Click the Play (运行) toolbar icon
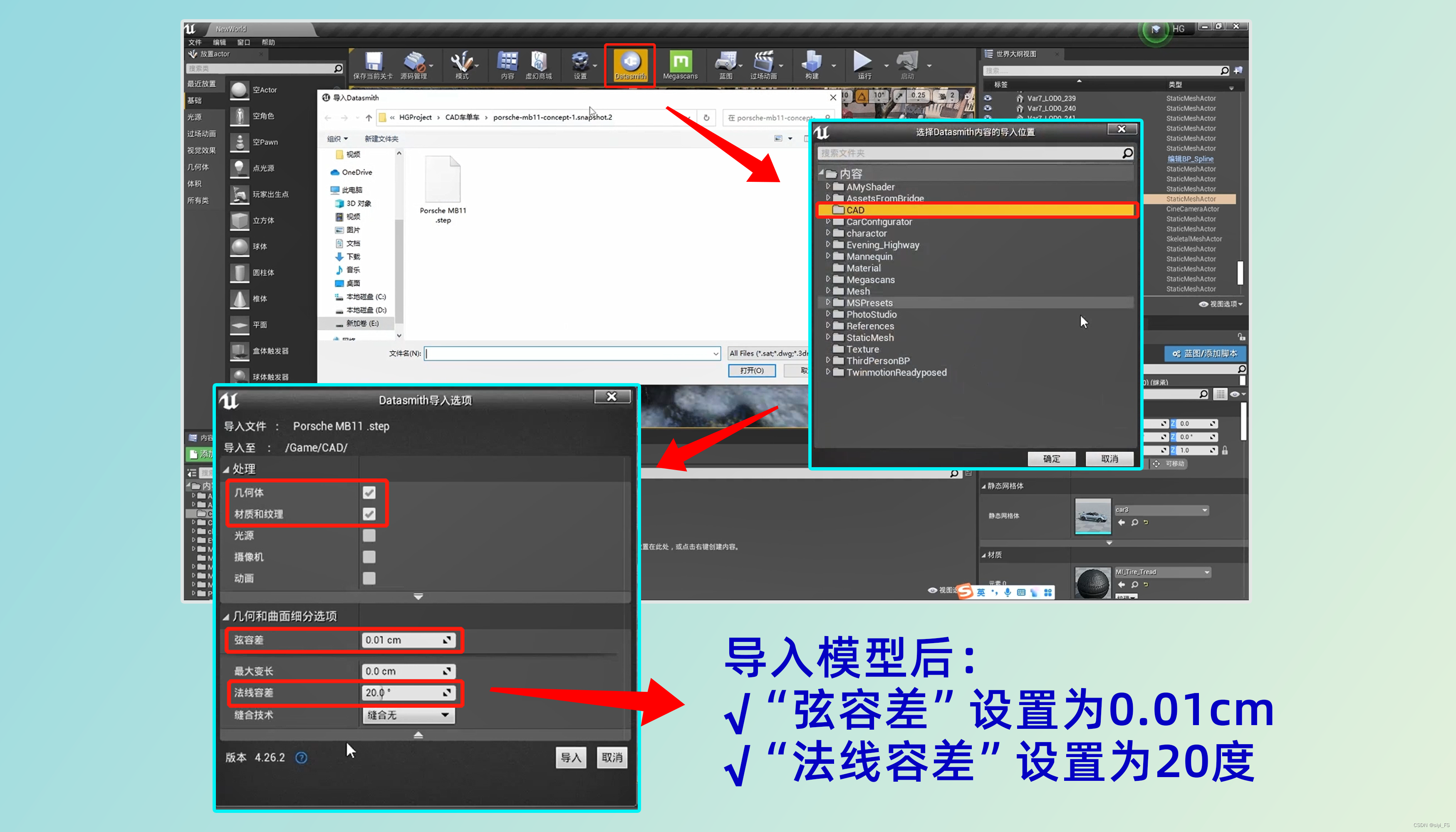The image size is (1456, 832). pyautogui.click(x=862, y=61)
